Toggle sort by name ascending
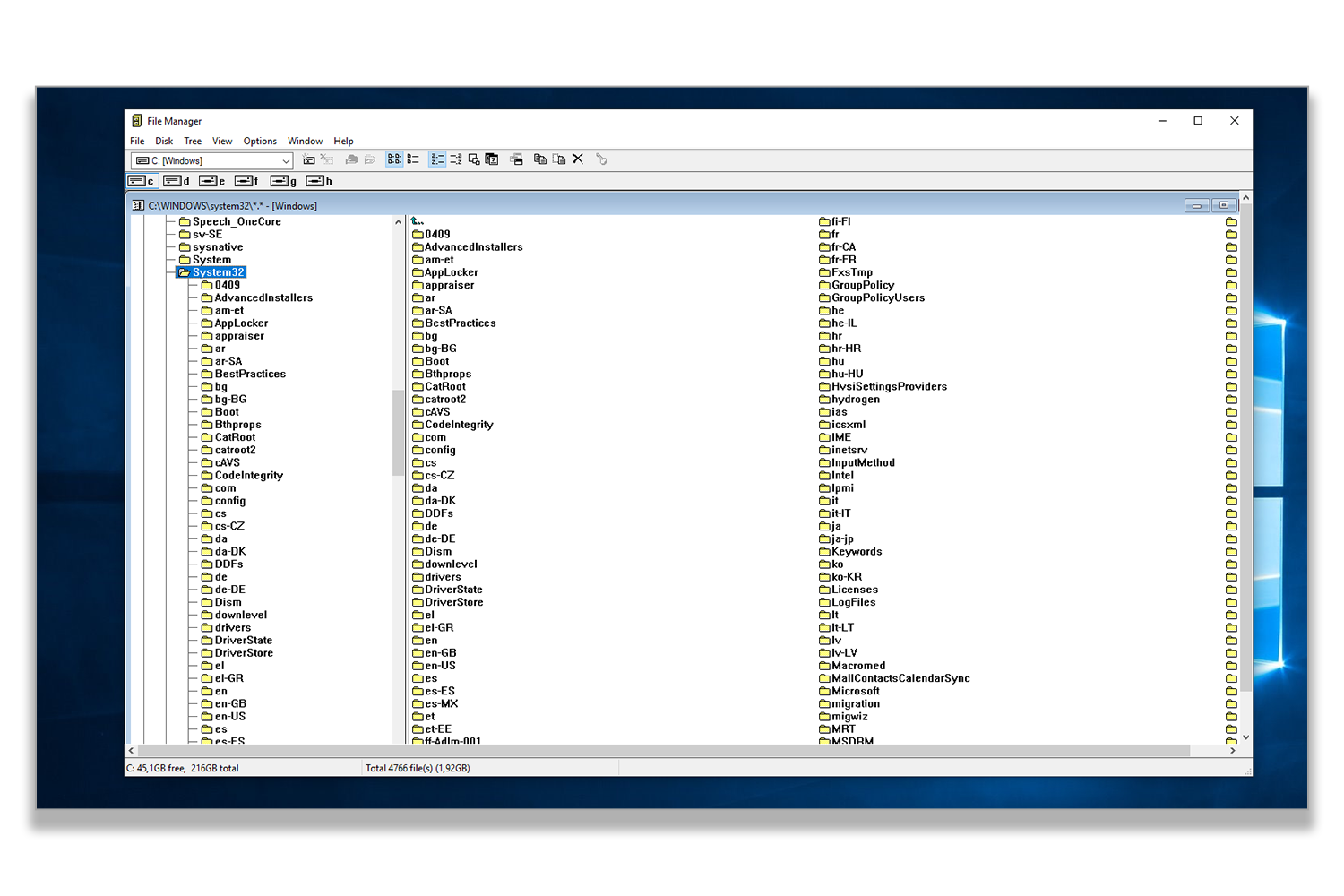The height and width of the screenshot is (896, 1344). tap(437, 159)
